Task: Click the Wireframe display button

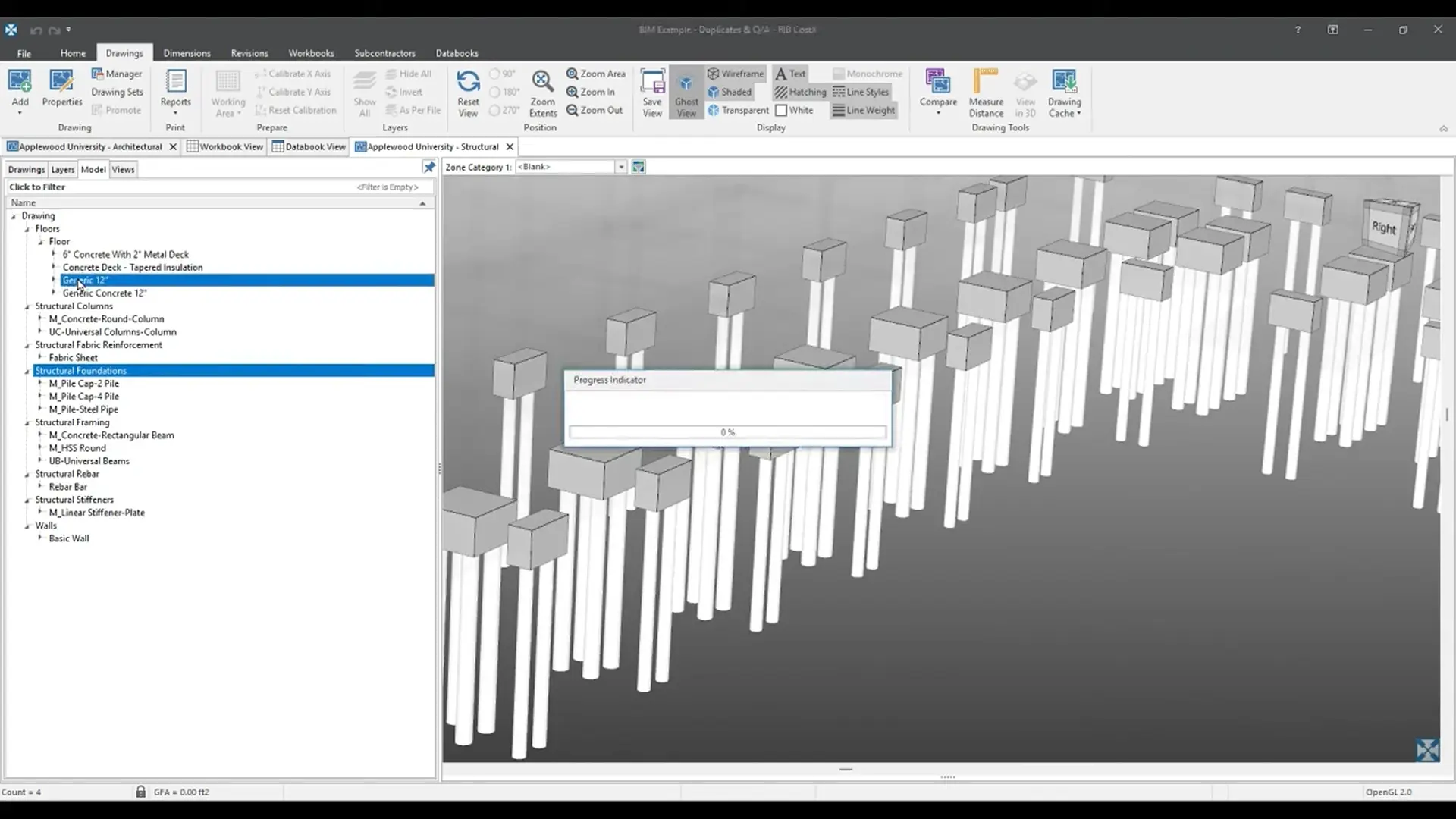Action: [735, 74]
